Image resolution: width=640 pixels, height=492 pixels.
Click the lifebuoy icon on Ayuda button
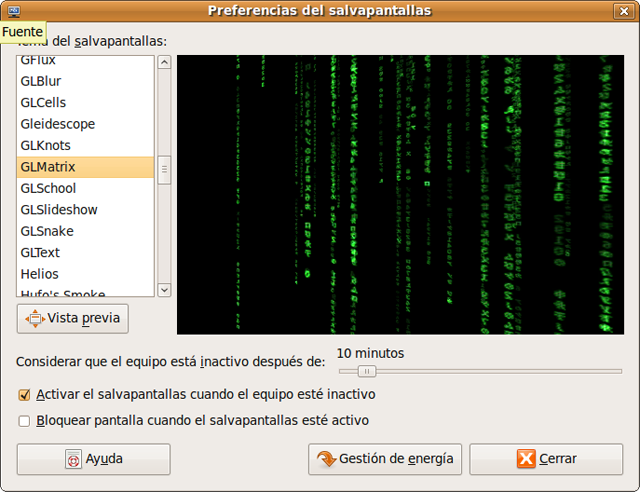coord(73,460)
